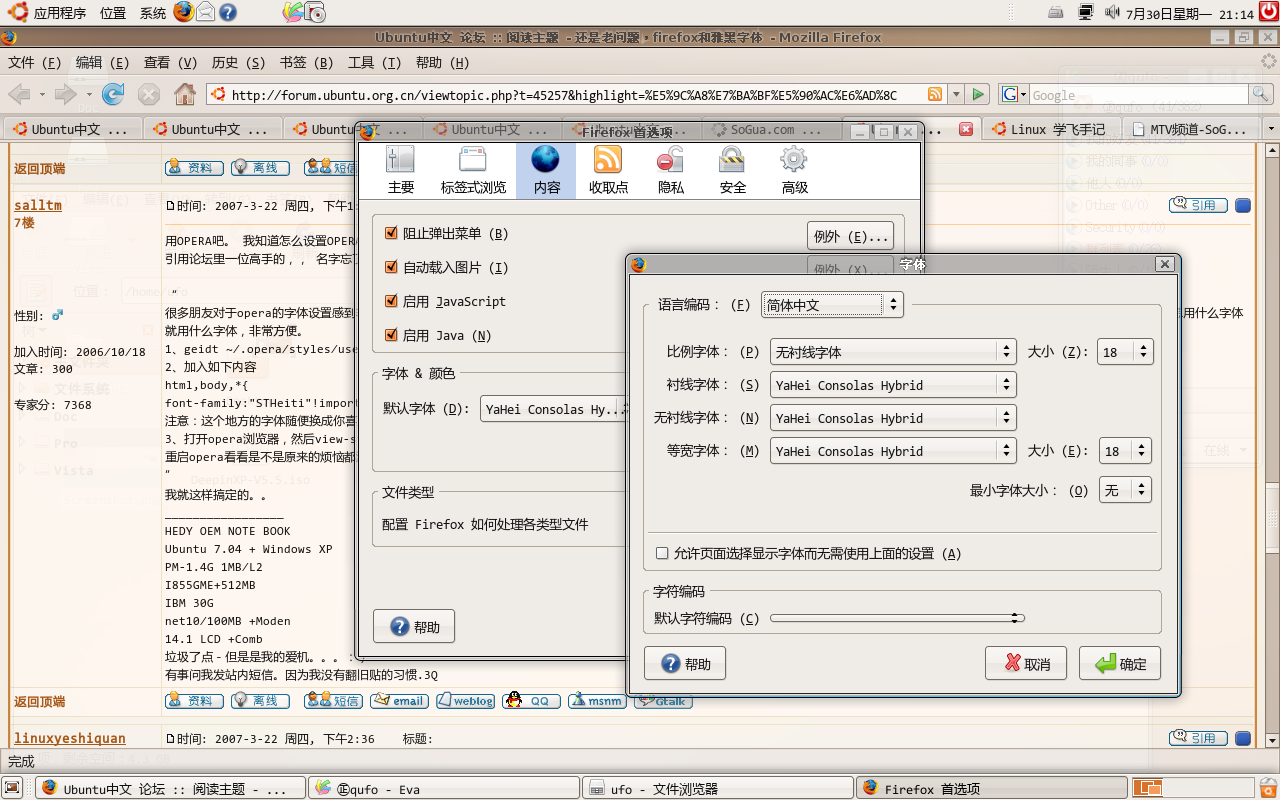Toggle 启用 JavaScript checkbox
Screen dimensions: 1280x800
(391, 301)
